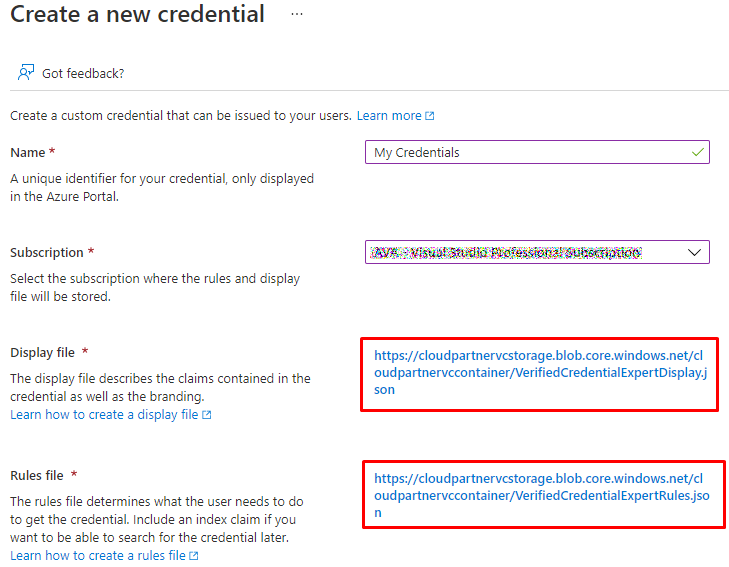Click the Got feedback? button
Viewport: 729px width, 567px height.
pyautogui.click(x=82, y=73)
